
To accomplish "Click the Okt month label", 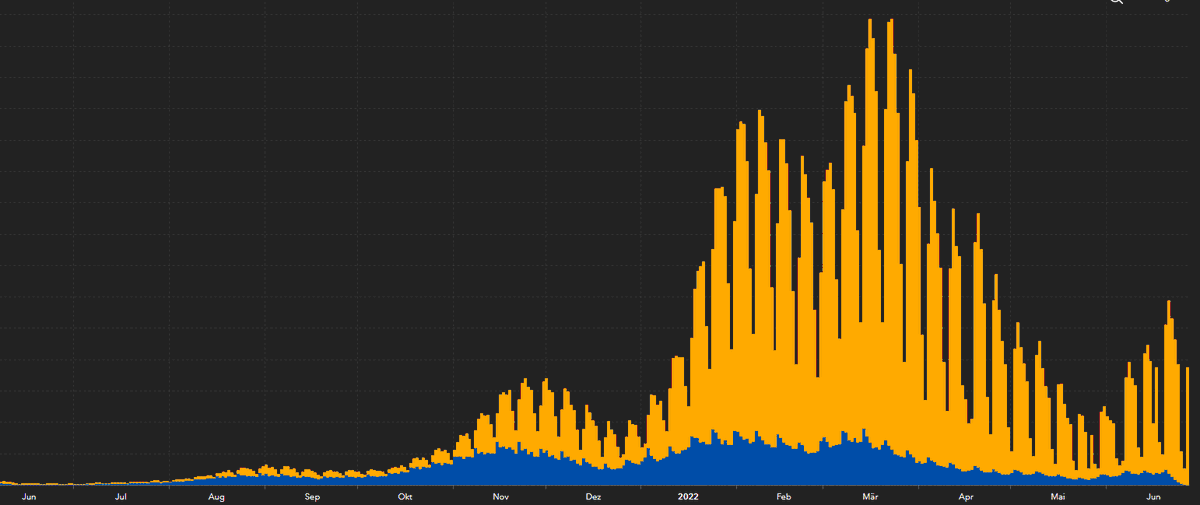I will (405, 496).
